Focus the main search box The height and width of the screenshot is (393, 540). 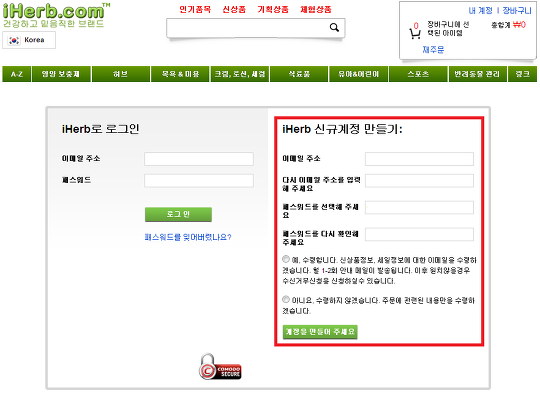[256, 28]
